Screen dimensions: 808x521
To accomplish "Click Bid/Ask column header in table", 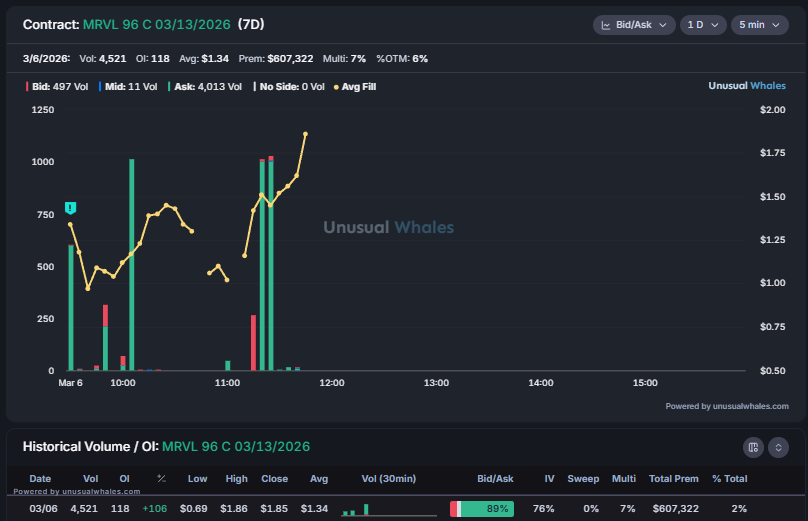I will point(495,478).
